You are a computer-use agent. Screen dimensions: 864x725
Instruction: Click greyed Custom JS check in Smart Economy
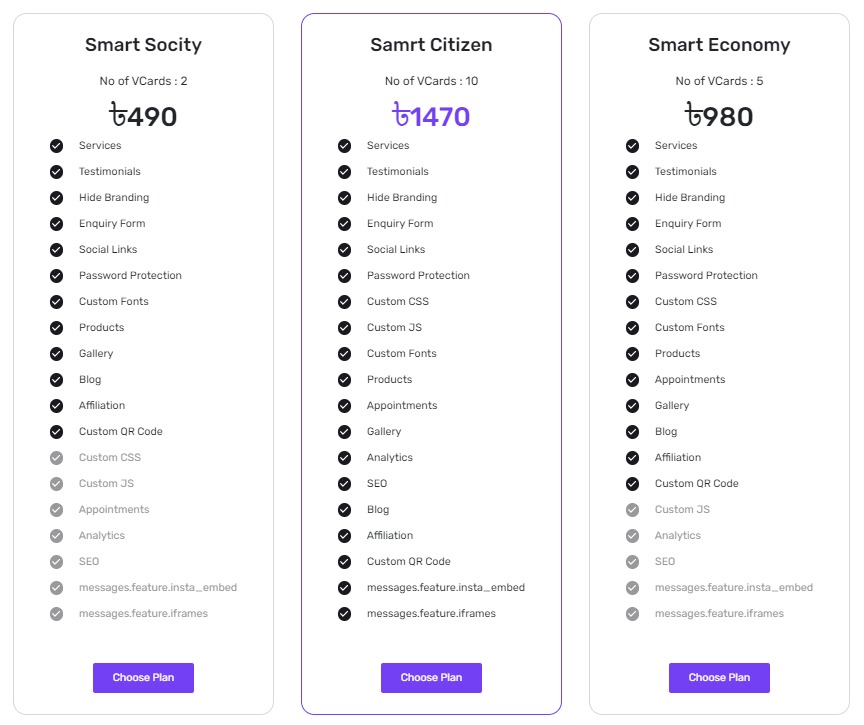[x=632, y=510]
